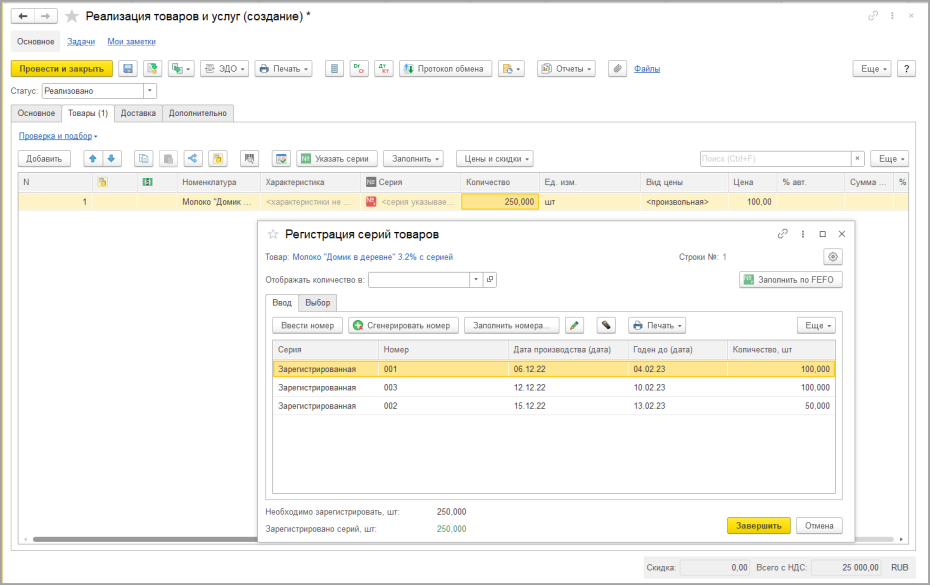Save the document with the floppy icon
The image size is (930, 585).
[x=128, y=69]
